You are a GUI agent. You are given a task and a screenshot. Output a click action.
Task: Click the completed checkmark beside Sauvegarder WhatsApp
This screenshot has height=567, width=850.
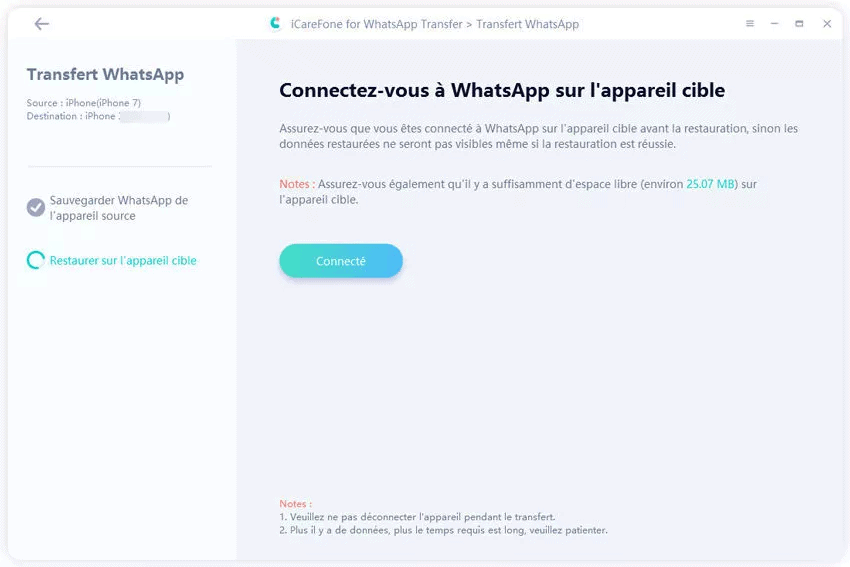[36, 207]
